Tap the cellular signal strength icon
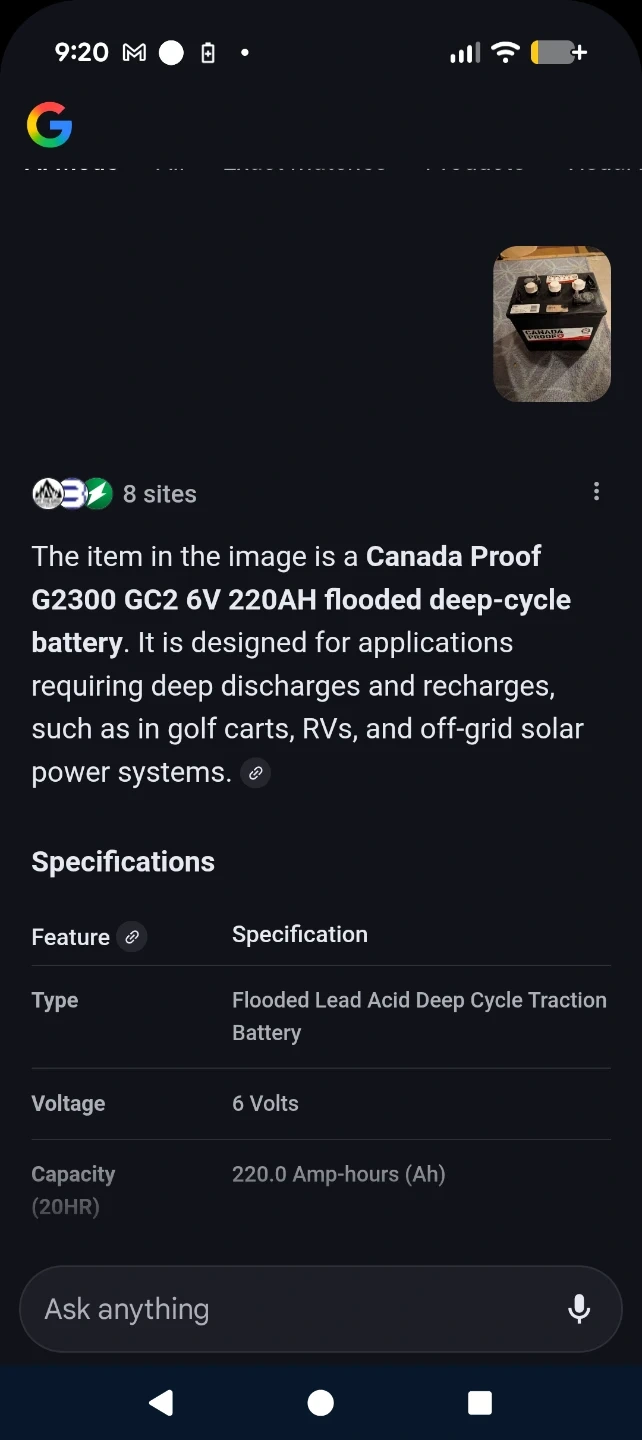 point(464,53)
